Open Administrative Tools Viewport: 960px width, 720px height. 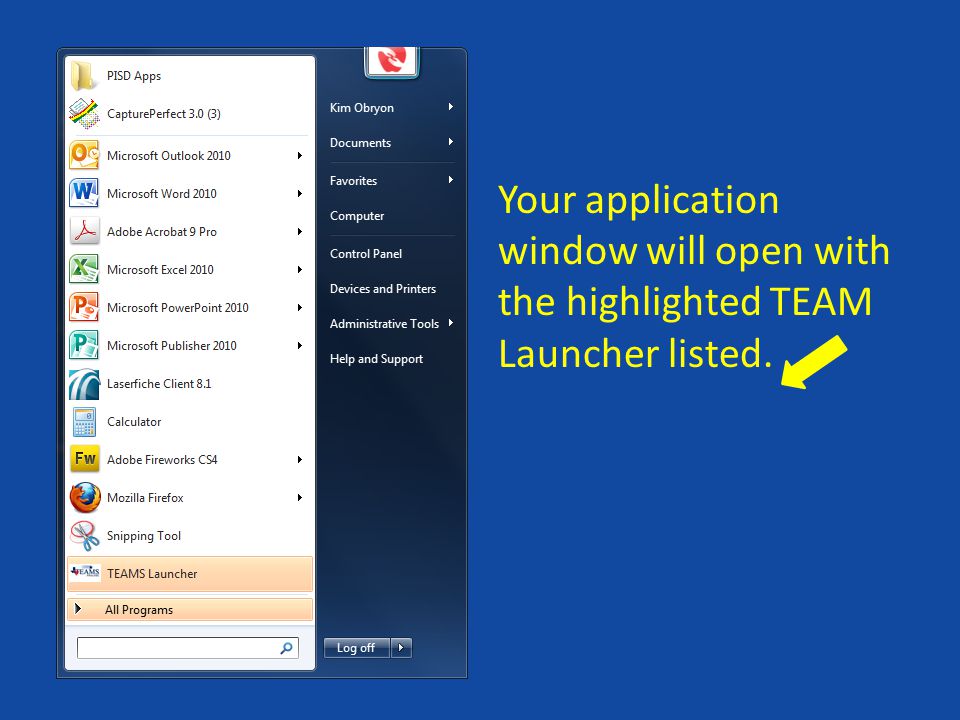point(384,323)
